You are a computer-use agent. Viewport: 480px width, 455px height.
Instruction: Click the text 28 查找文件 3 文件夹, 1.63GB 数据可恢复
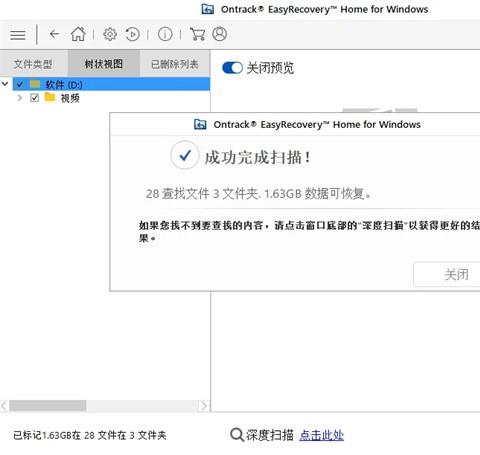[x=259, y=193]
